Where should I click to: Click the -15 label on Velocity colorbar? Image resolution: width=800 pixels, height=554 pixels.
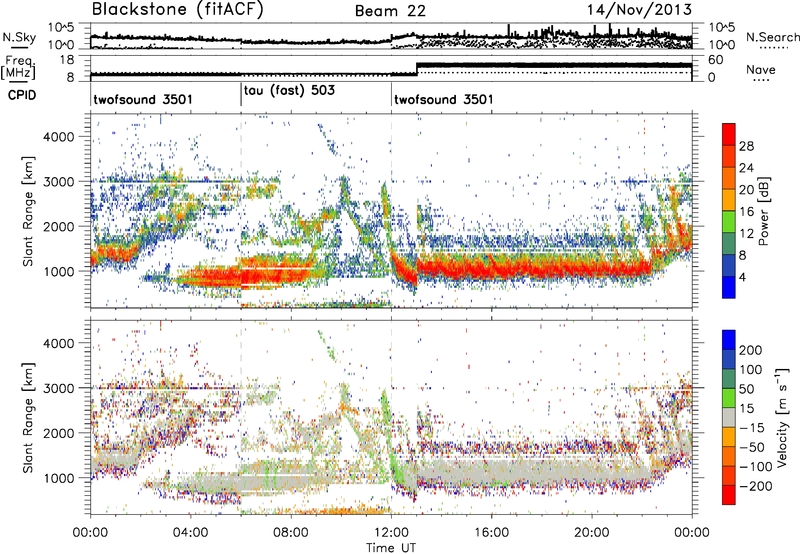click(x=751, y=428)
